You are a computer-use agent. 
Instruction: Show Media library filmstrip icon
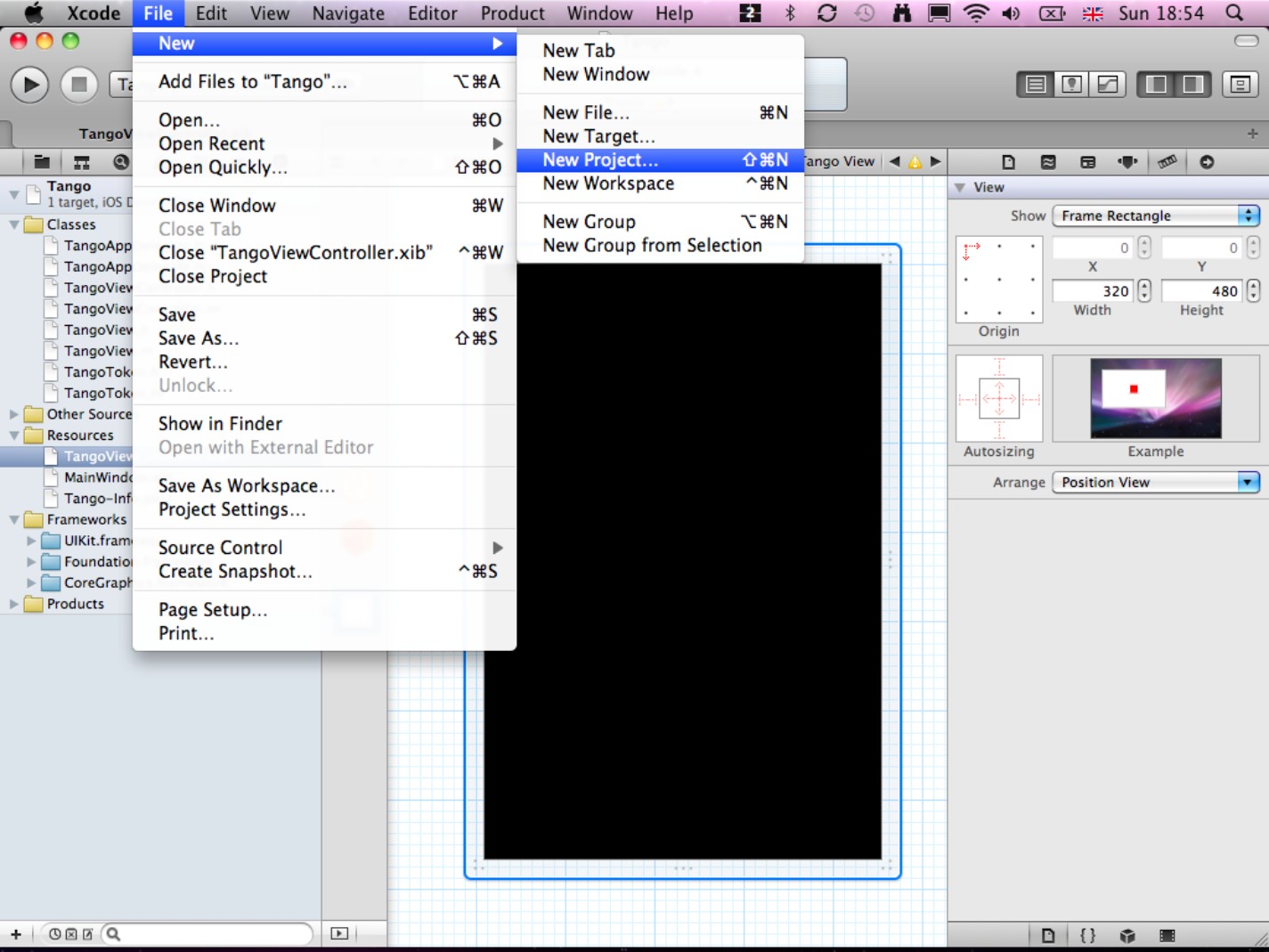point(1167,935)
